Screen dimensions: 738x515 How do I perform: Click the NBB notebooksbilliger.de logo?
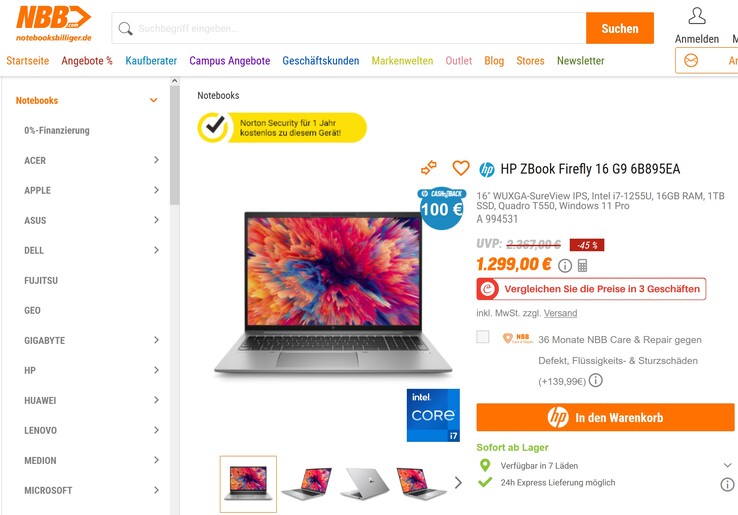pyautogui.click(x=53, y=24)
